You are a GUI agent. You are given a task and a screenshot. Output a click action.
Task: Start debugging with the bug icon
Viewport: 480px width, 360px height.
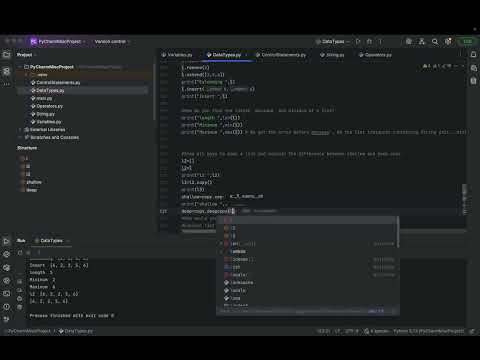pyautogui.click(x=369, y=42)
